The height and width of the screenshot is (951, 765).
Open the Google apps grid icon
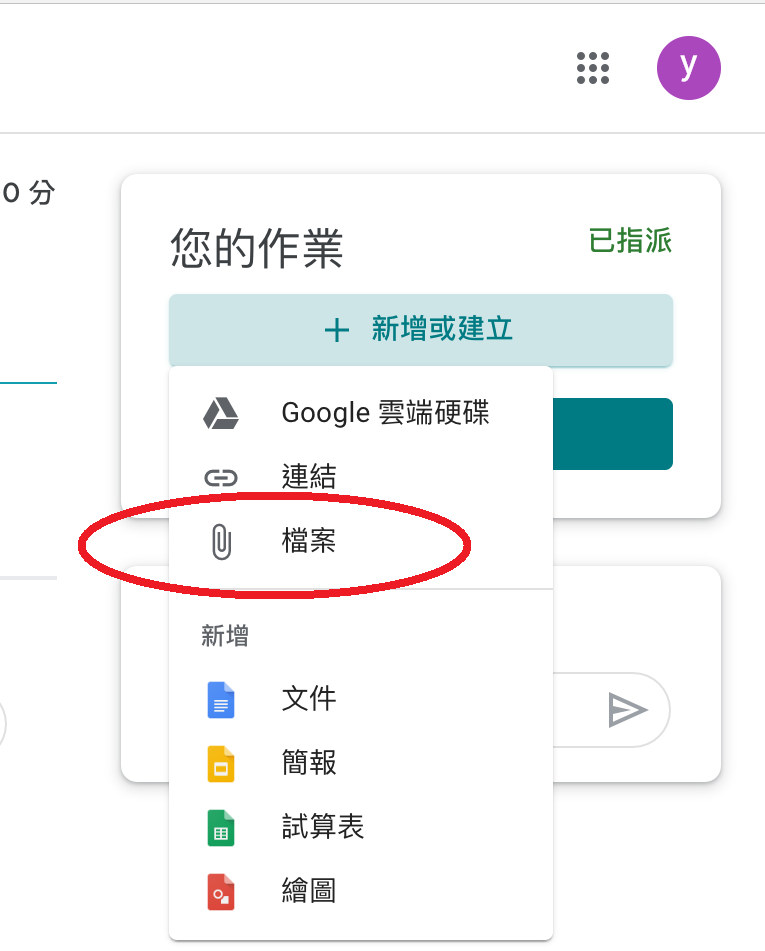point(593,67)
